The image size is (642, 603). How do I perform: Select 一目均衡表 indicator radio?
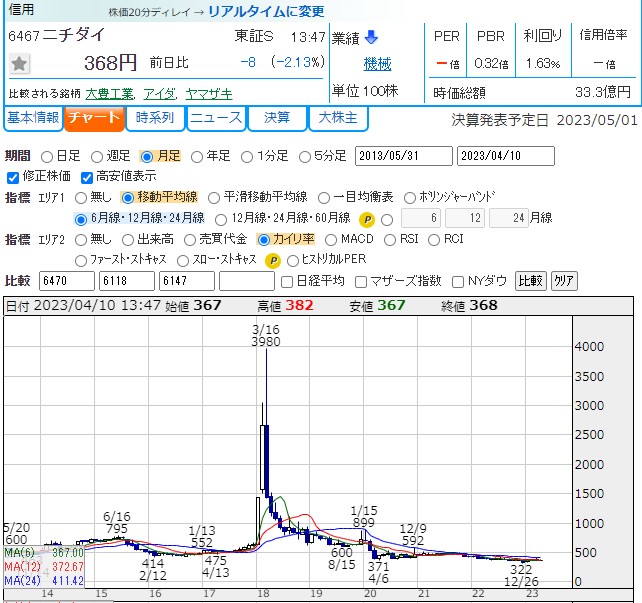pos(324,198)
